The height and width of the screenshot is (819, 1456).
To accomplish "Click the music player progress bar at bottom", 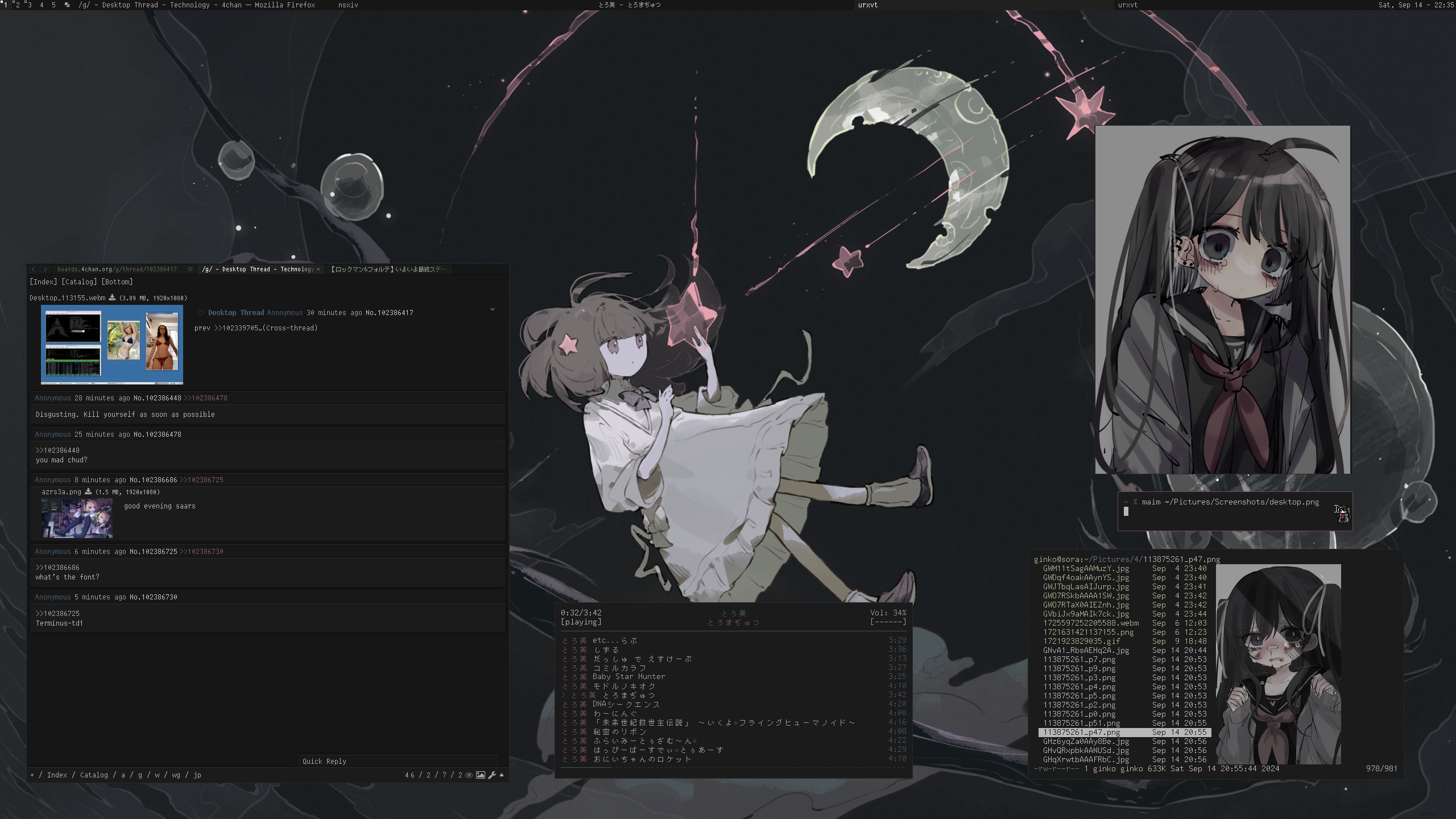I will [734, 768].
